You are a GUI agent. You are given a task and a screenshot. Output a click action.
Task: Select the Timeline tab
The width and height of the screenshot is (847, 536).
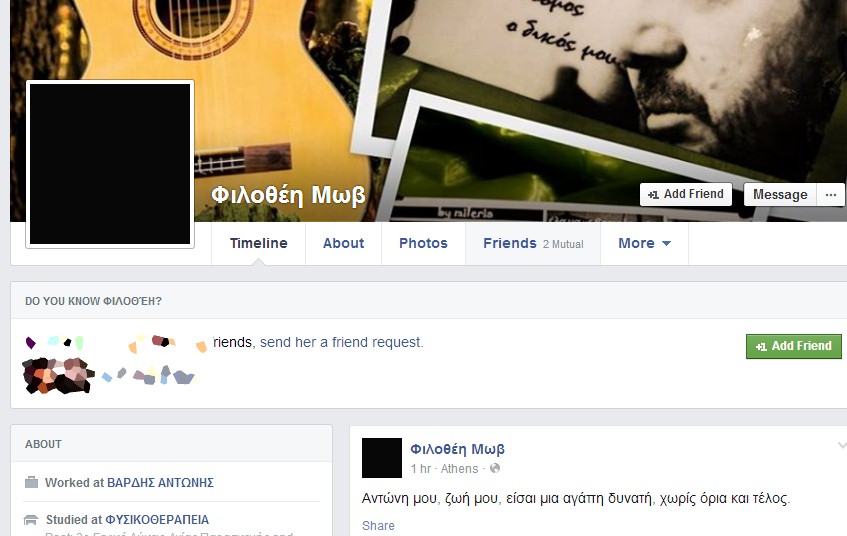pyautogui.click(x=258, y=243)
